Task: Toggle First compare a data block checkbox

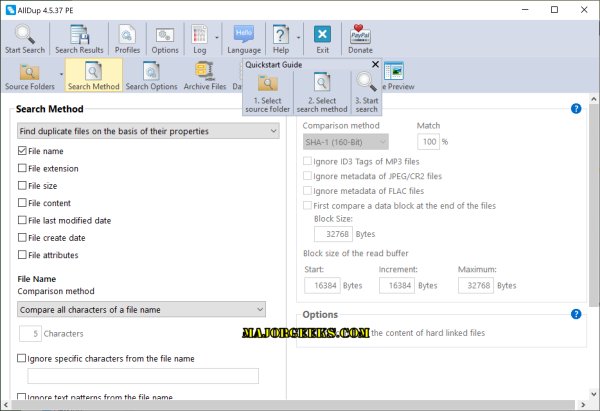Action: coord(307,206)
